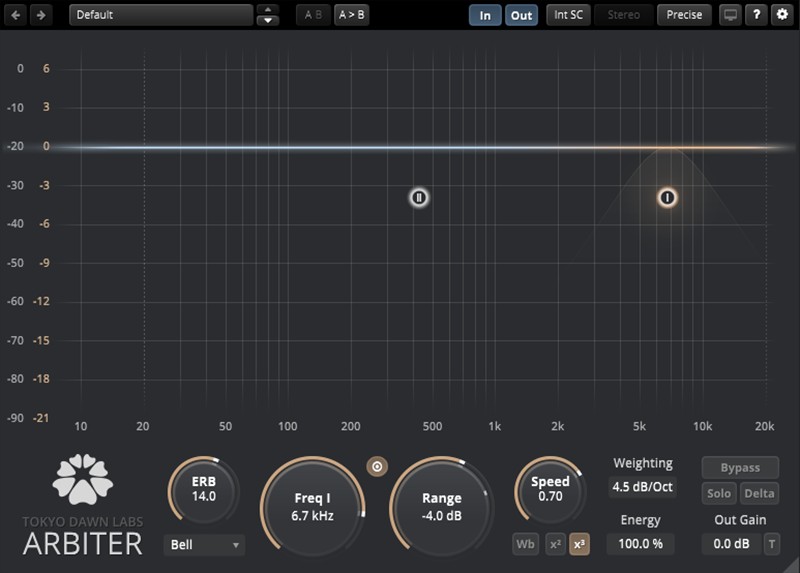Open the display monitor options icon
Image resolution: width=800 pixels, height=573 pixels.
[x=730, y=15]
